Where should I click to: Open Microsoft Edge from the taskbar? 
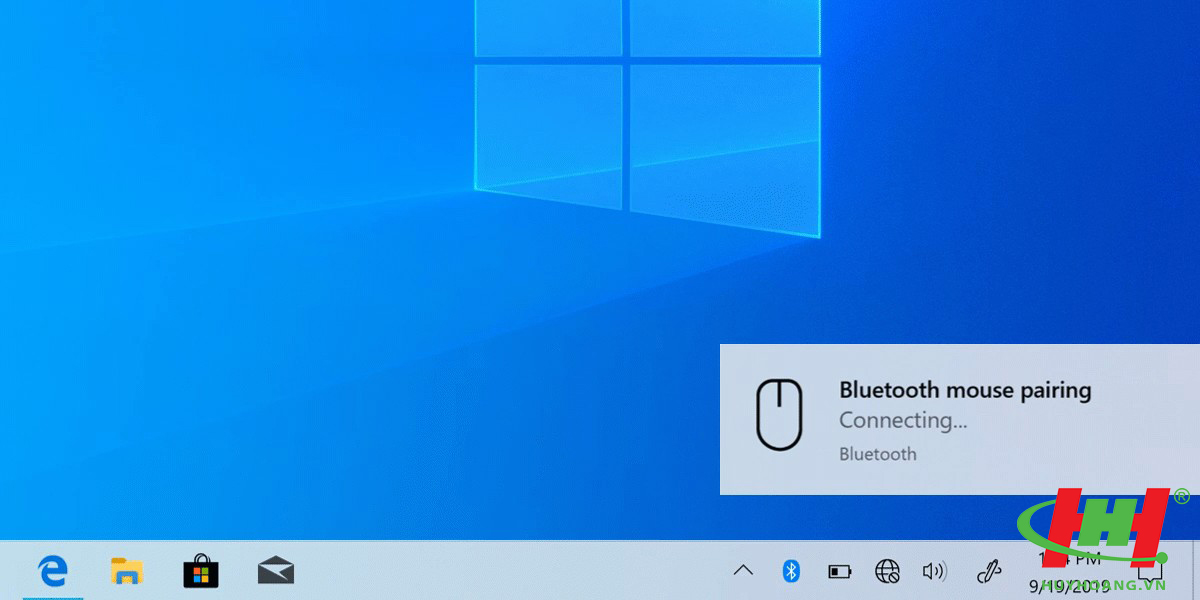(x=52, y=571)
